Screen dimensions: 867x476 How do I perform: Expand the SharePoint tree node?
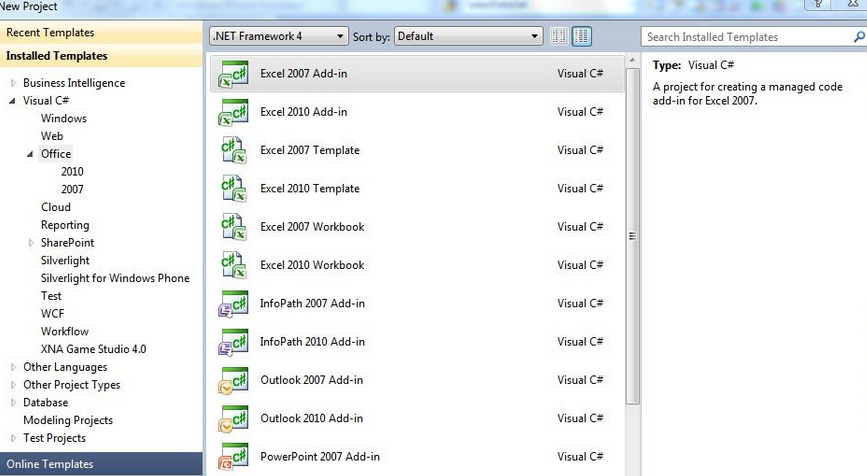tap(31, 243)
